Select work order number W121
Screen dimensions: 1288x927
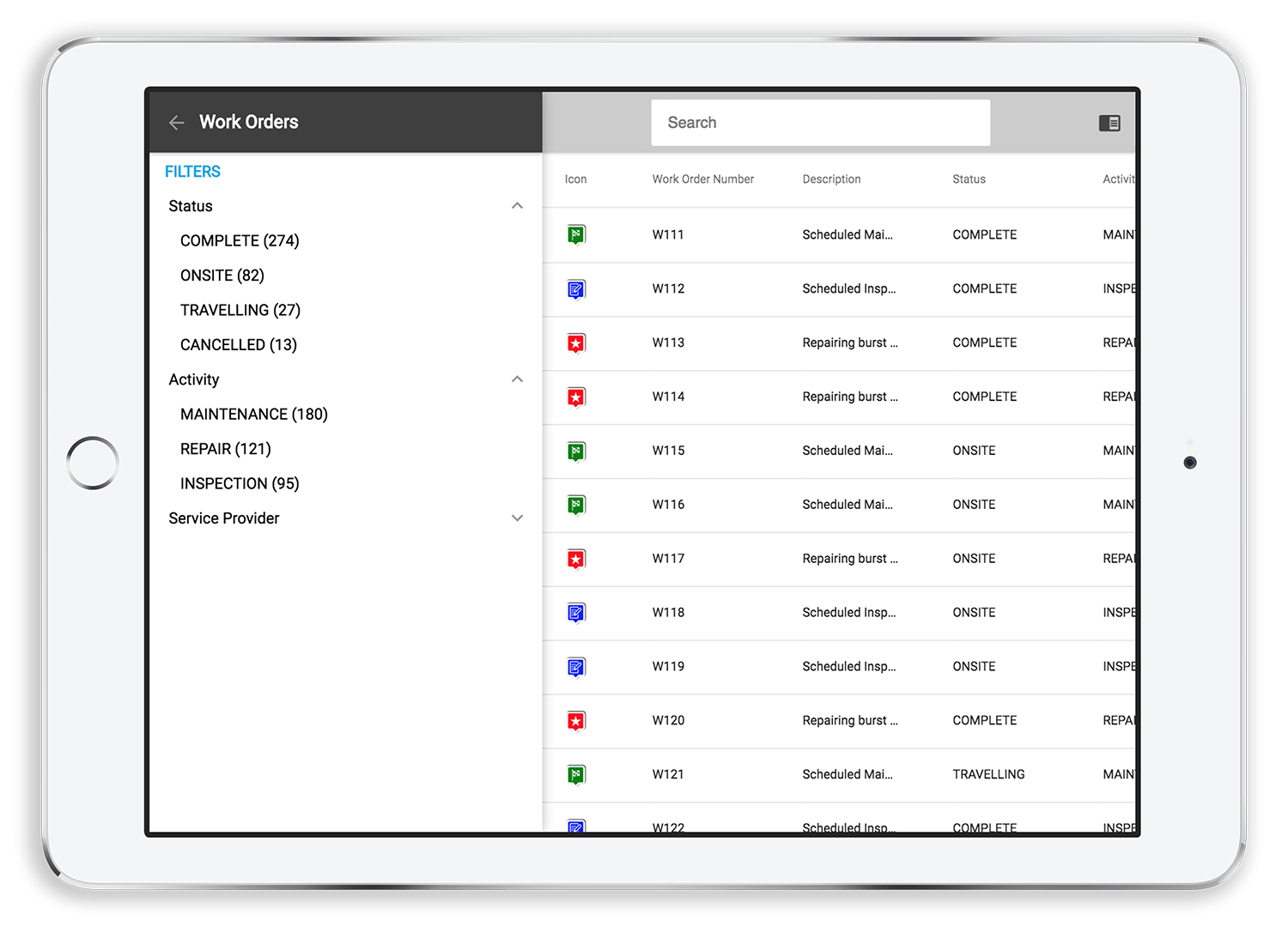(x=668, y=774)
